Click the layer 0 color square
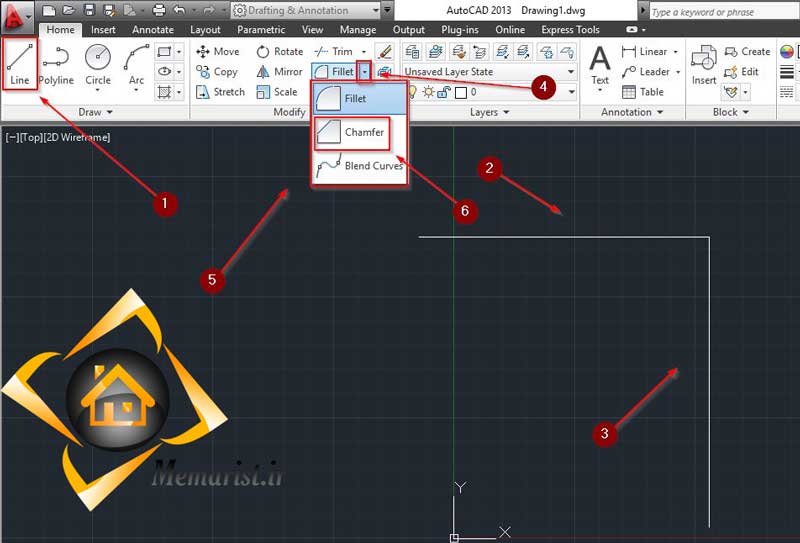Image resolution: width=800 pixels, height=543 pixels. pyautogui.click(x=461, y=92)
